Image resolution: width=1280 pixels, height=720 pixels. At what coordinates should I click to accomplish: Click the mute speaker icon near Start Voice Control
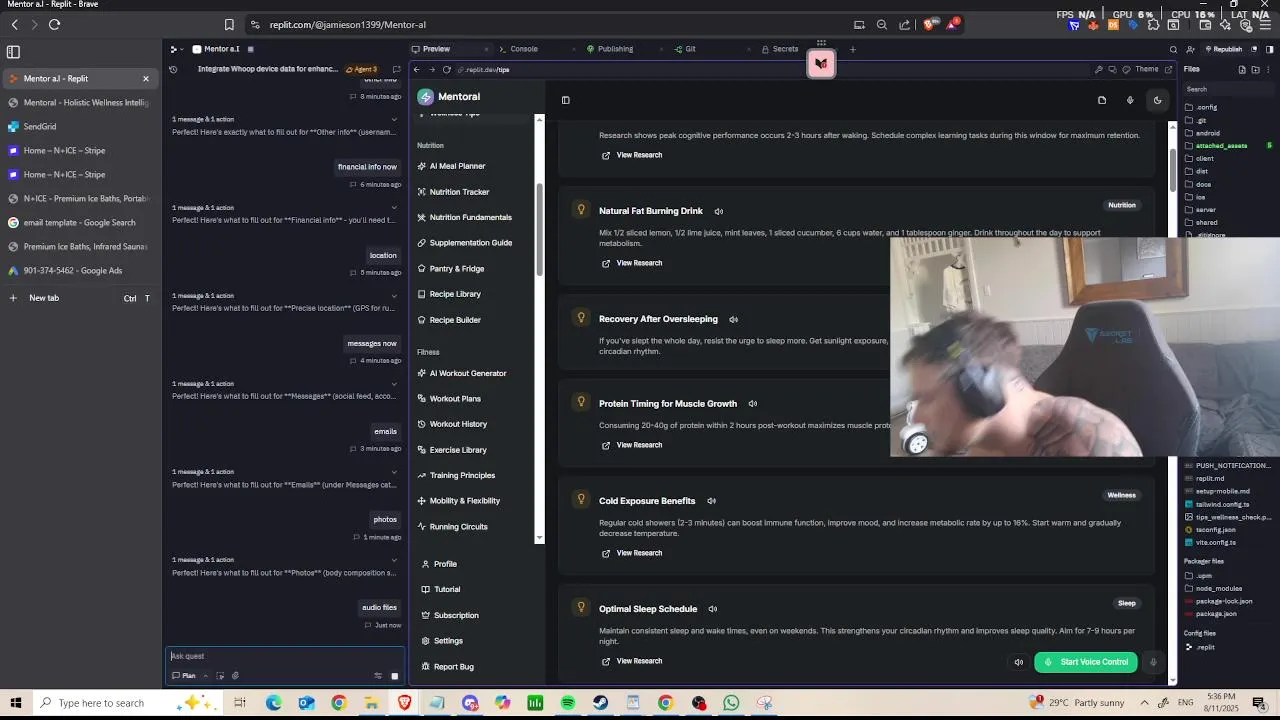point(1018,662)
